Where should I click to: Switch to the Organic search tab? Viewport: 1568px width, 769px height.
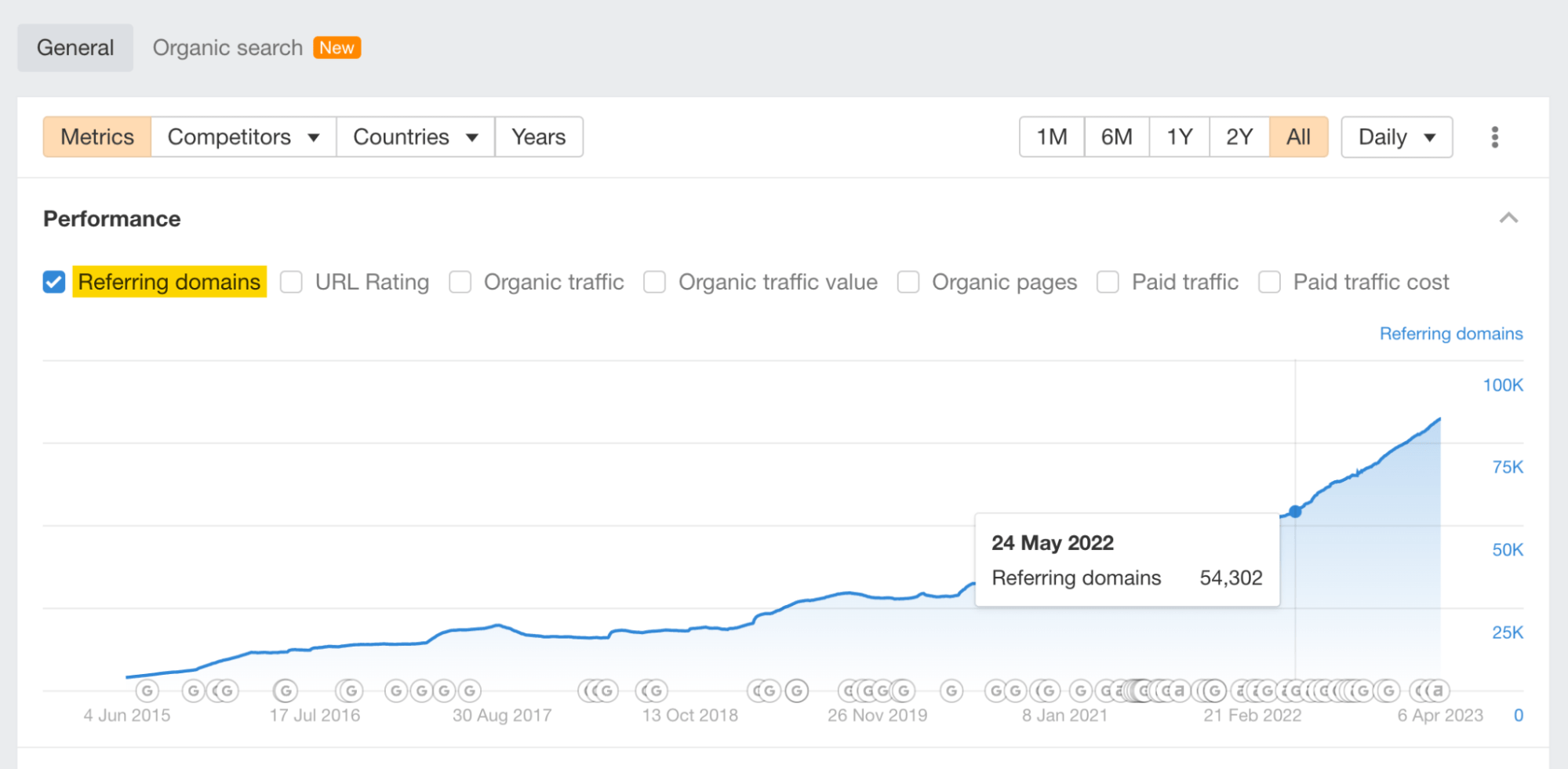coord(227,47)
